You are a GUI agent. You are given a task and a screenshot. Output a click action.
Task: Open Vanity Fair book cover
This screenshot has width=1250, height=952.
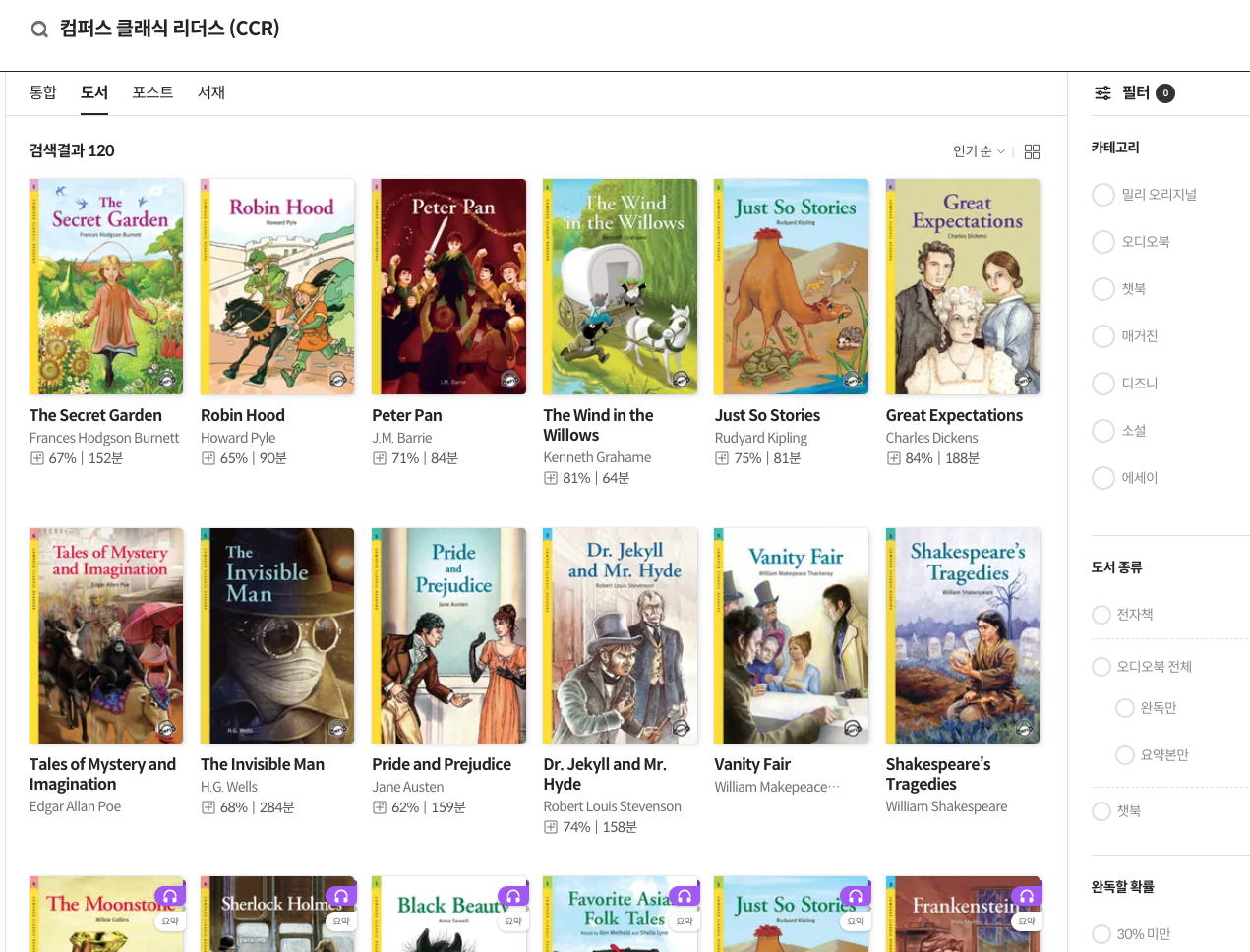click(792, 636)
